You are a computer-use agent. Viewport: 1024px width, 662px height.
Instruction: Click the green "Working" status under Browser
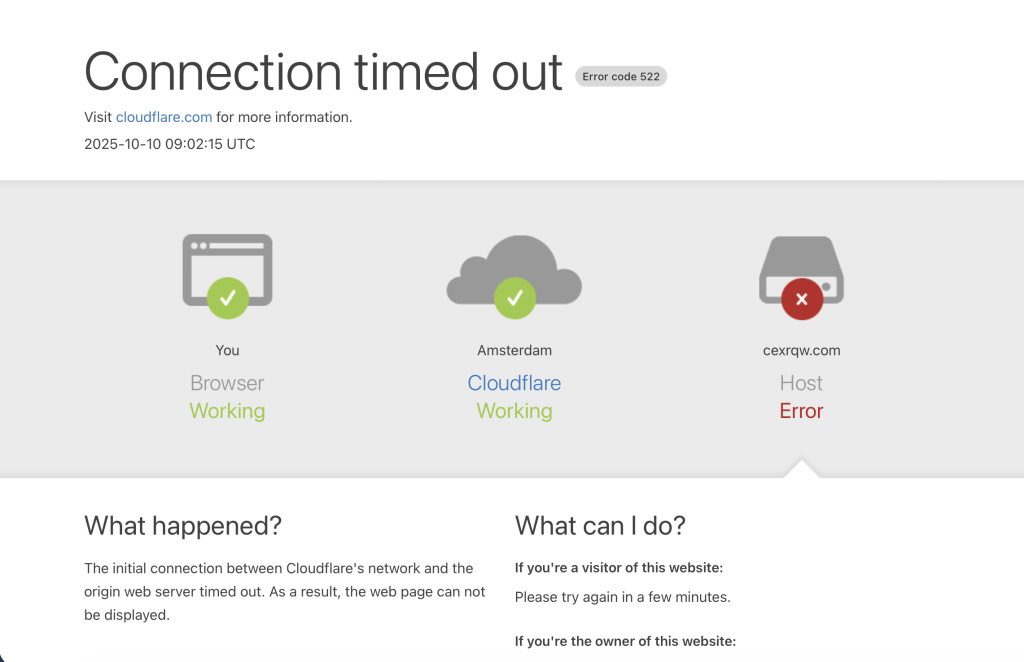click(x=227, y=411)
